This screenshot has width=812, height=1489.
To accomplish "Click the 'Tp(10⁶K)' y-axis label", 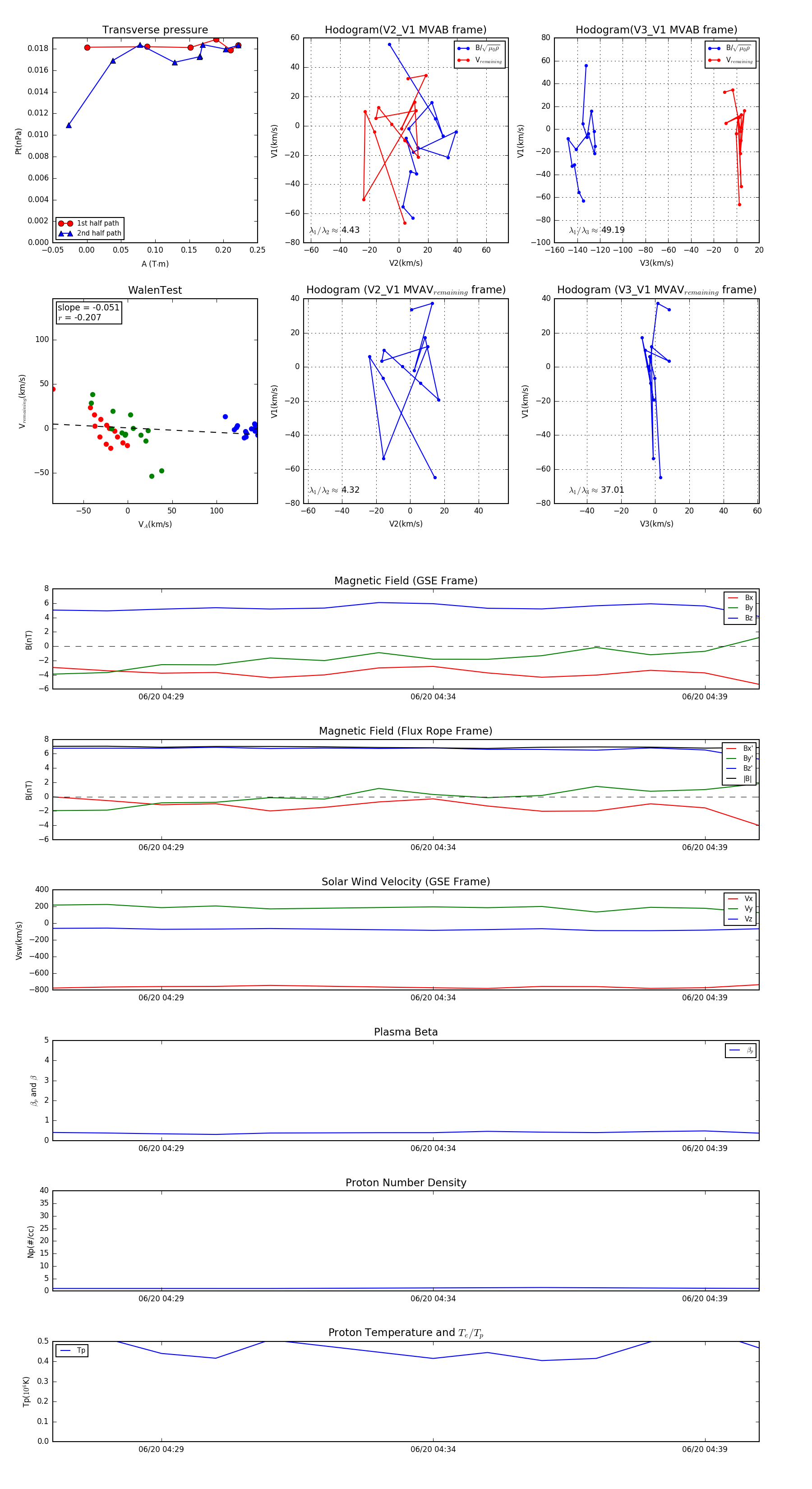I will (x=27, y=1392).
